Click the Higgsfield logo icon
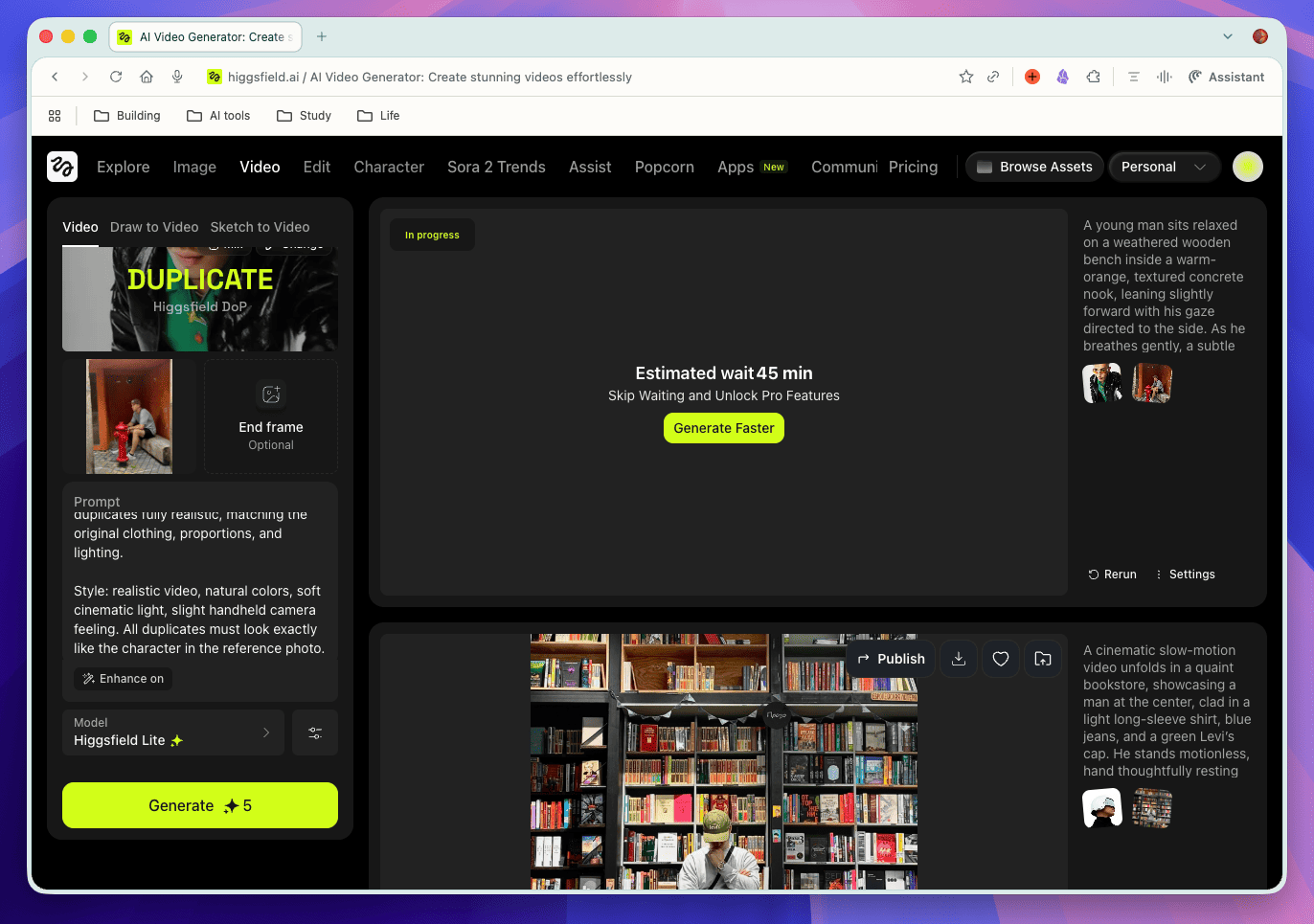This screenshot has width=1314, height=924. (x=62, y=167)
